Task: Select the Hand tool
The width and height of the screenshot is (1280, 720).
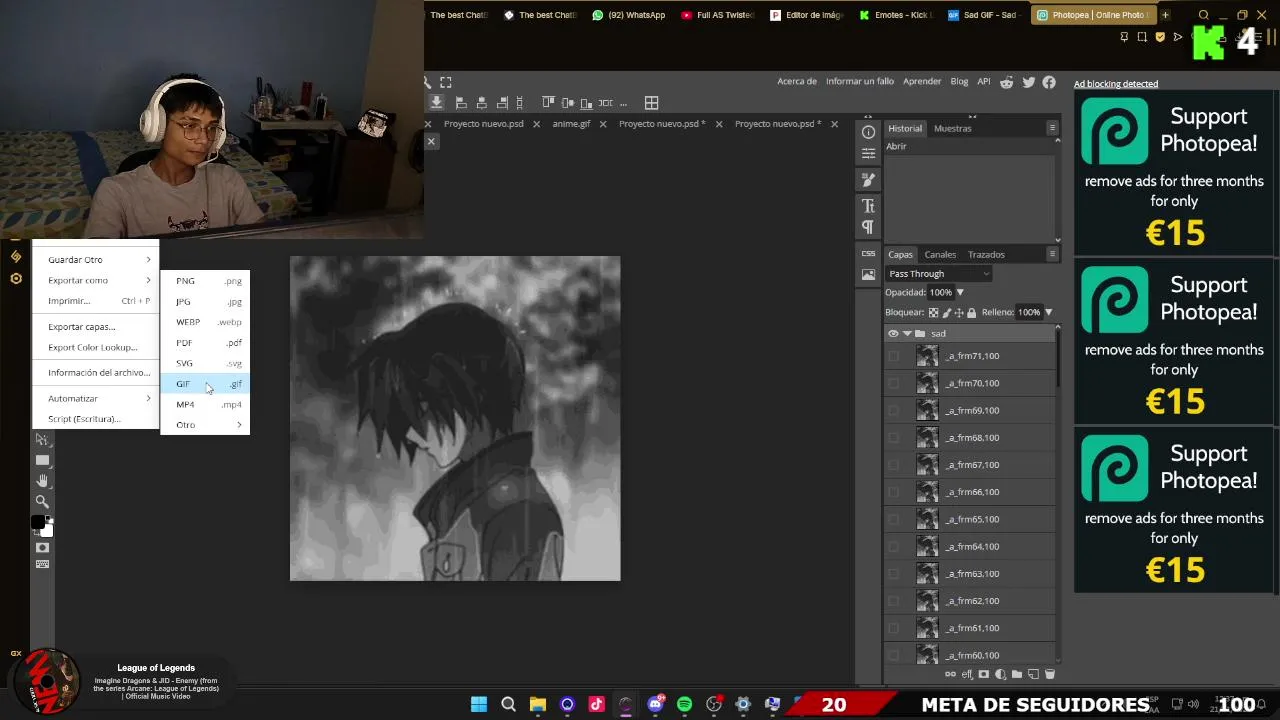Action: point(42,481)
